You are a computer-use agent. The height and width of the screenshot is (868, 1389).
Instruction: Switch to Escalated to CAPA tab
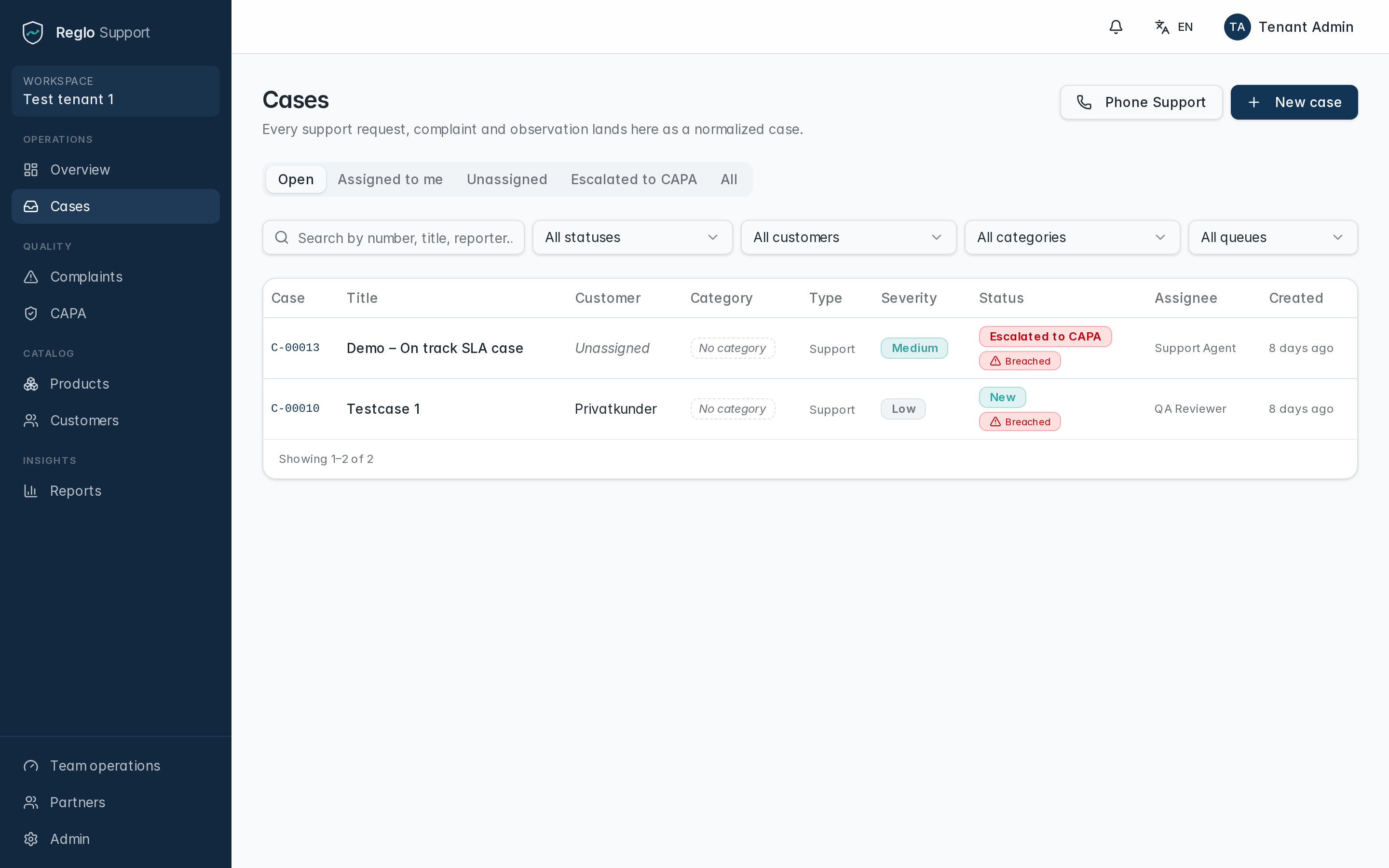[x=634, y=180]
